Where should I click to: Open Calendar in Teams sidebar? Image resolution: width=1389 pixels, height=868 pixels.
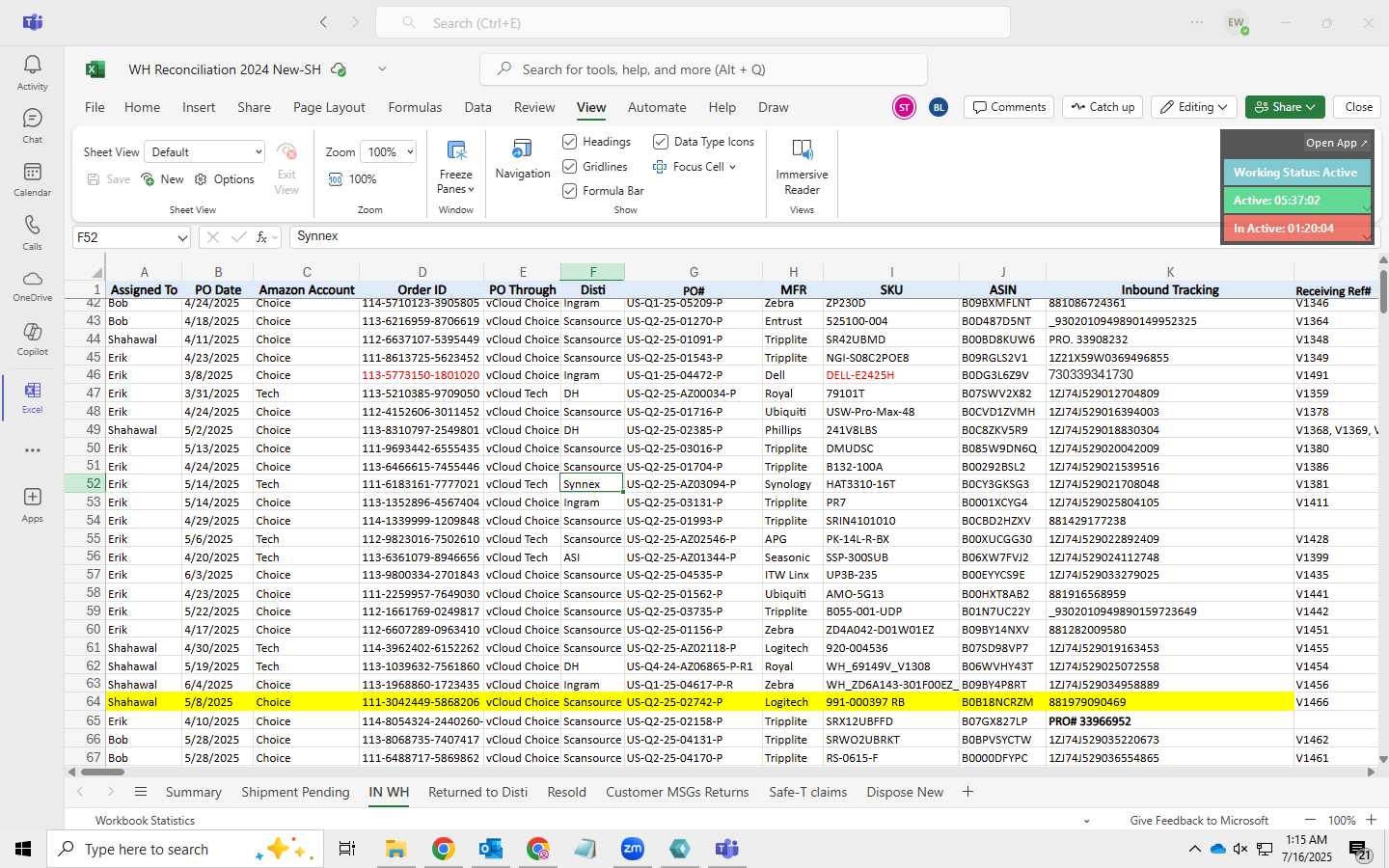click(x=32, y=178)
